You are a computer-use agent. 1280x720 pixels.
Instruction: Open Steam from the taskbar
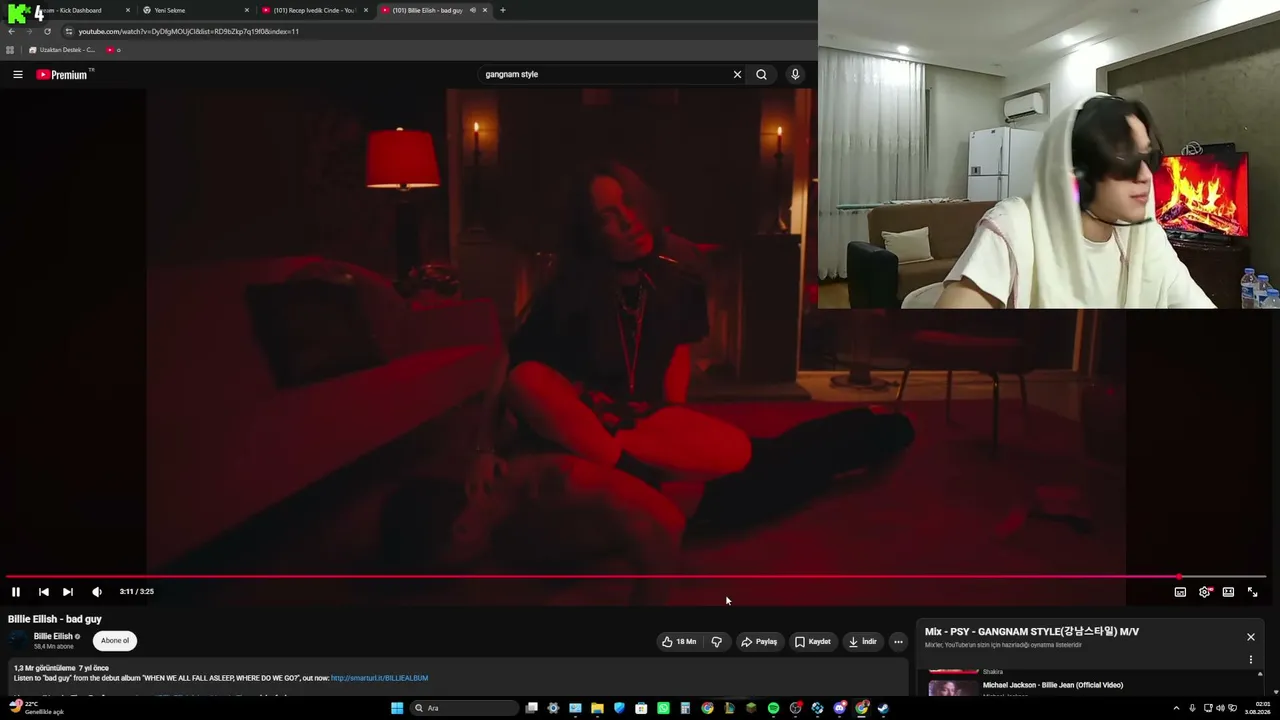tap(883, 708)
